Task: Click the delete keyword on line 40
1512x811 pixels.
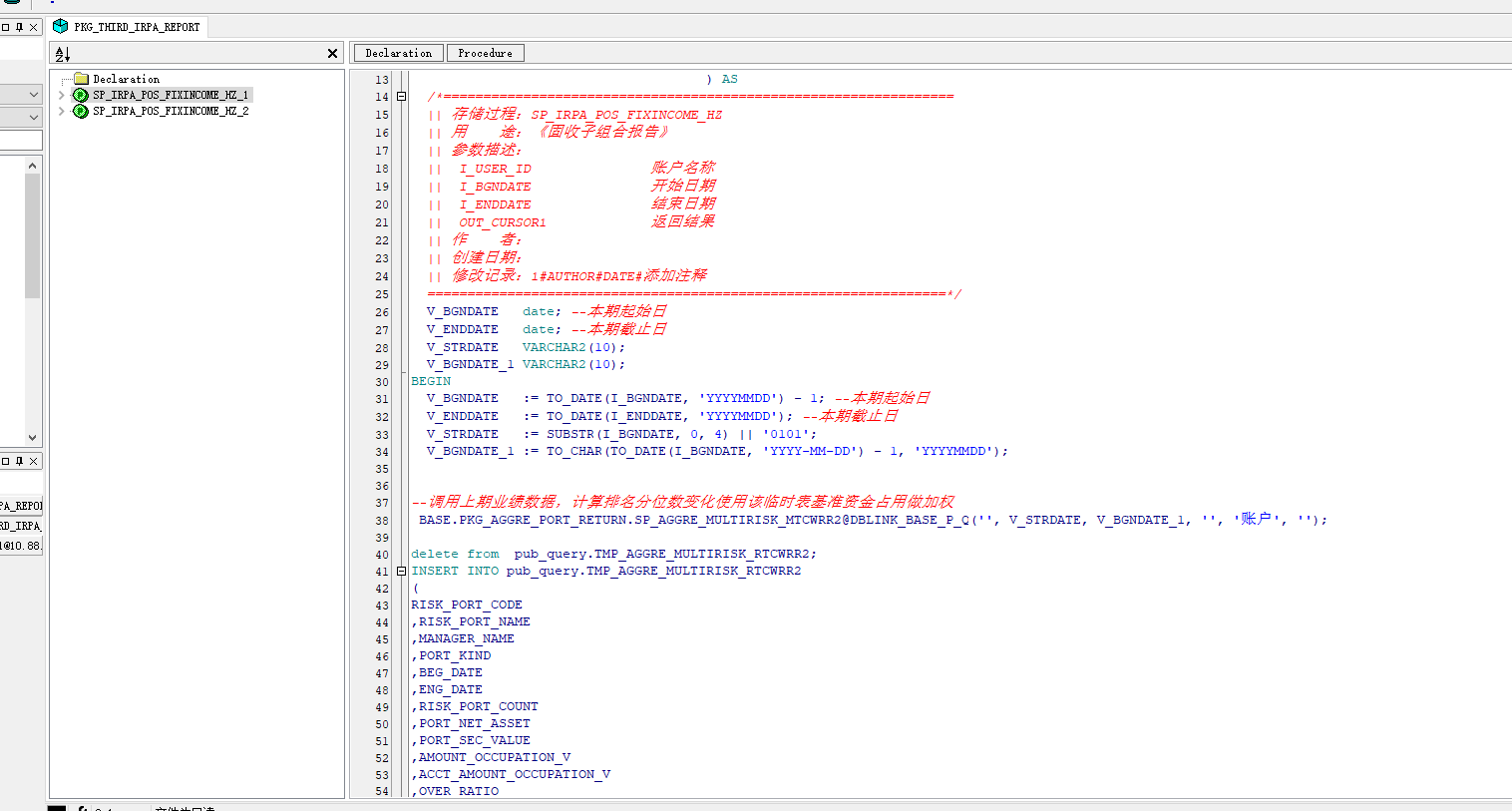Action: (x=435, y=554)
